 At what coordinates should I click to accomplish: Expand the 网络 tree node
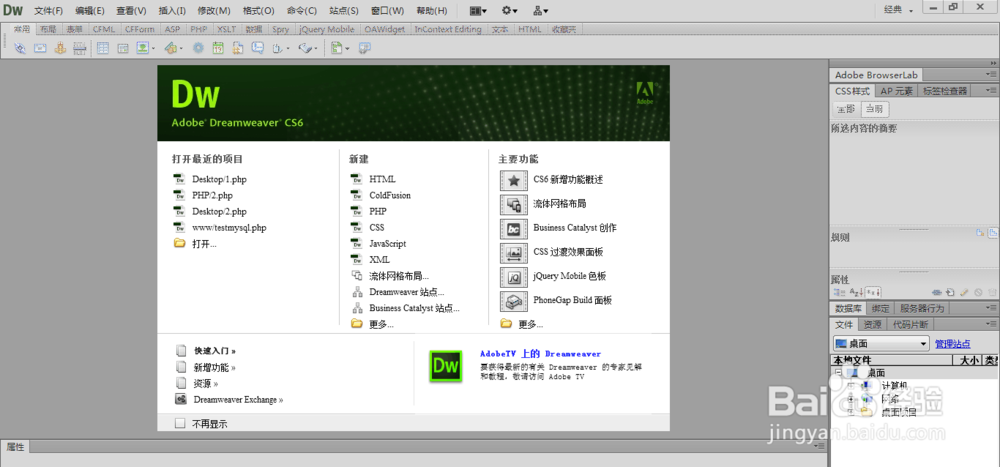[850, 399]
